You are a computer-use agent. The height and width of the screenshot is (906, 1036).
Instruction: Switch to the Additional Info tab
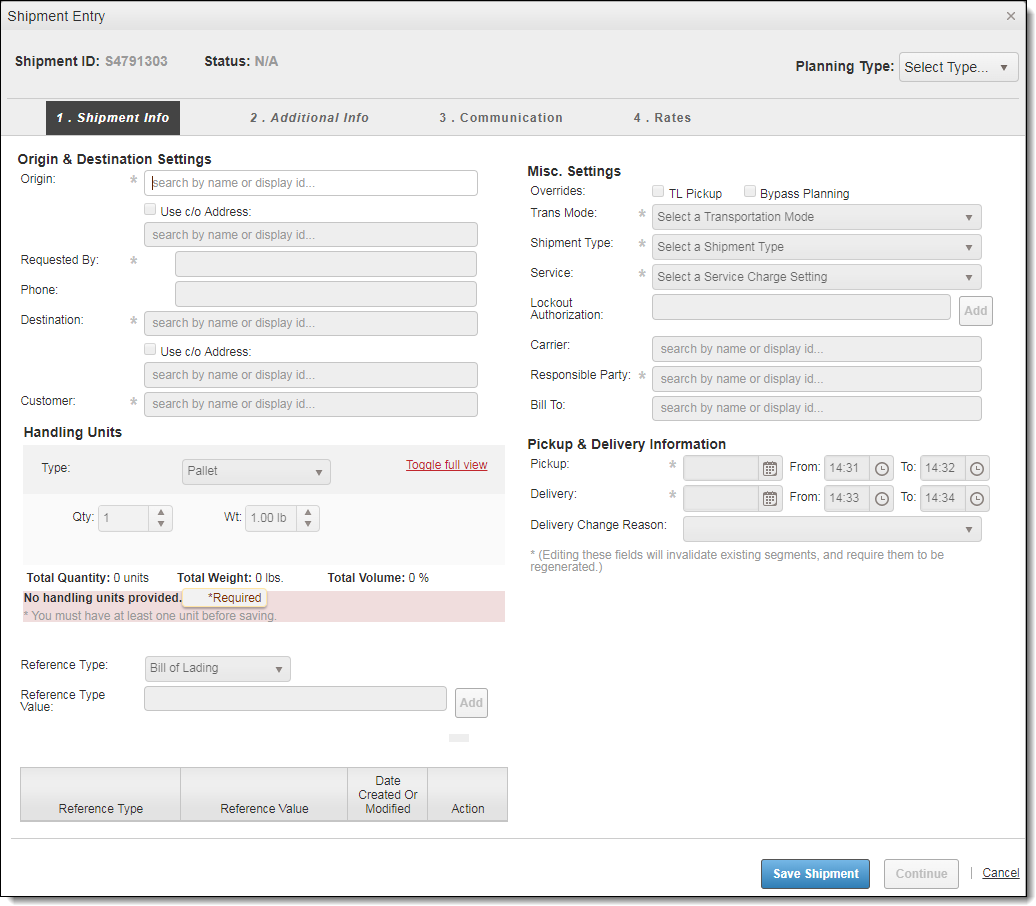[x=309, y=118]
